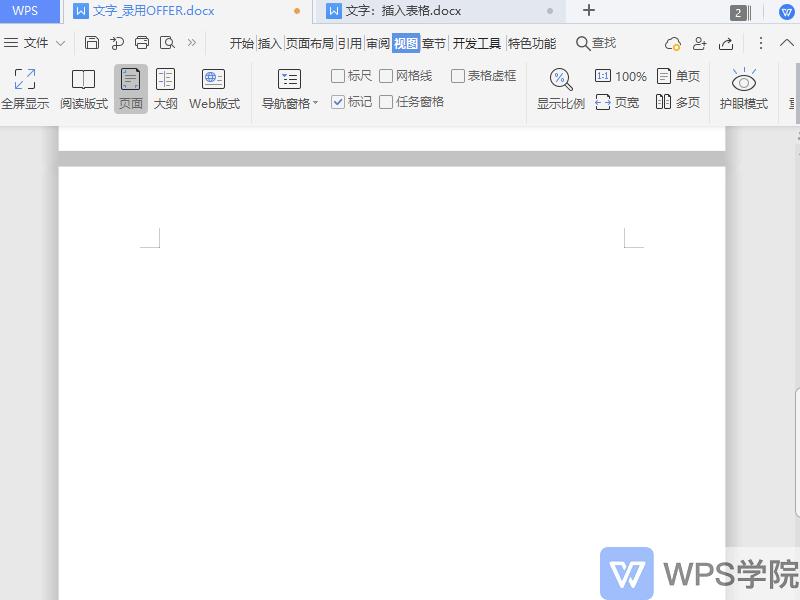800x600 pixels.
Task: Click the cloud sync status icon
Action: point(672,44)
